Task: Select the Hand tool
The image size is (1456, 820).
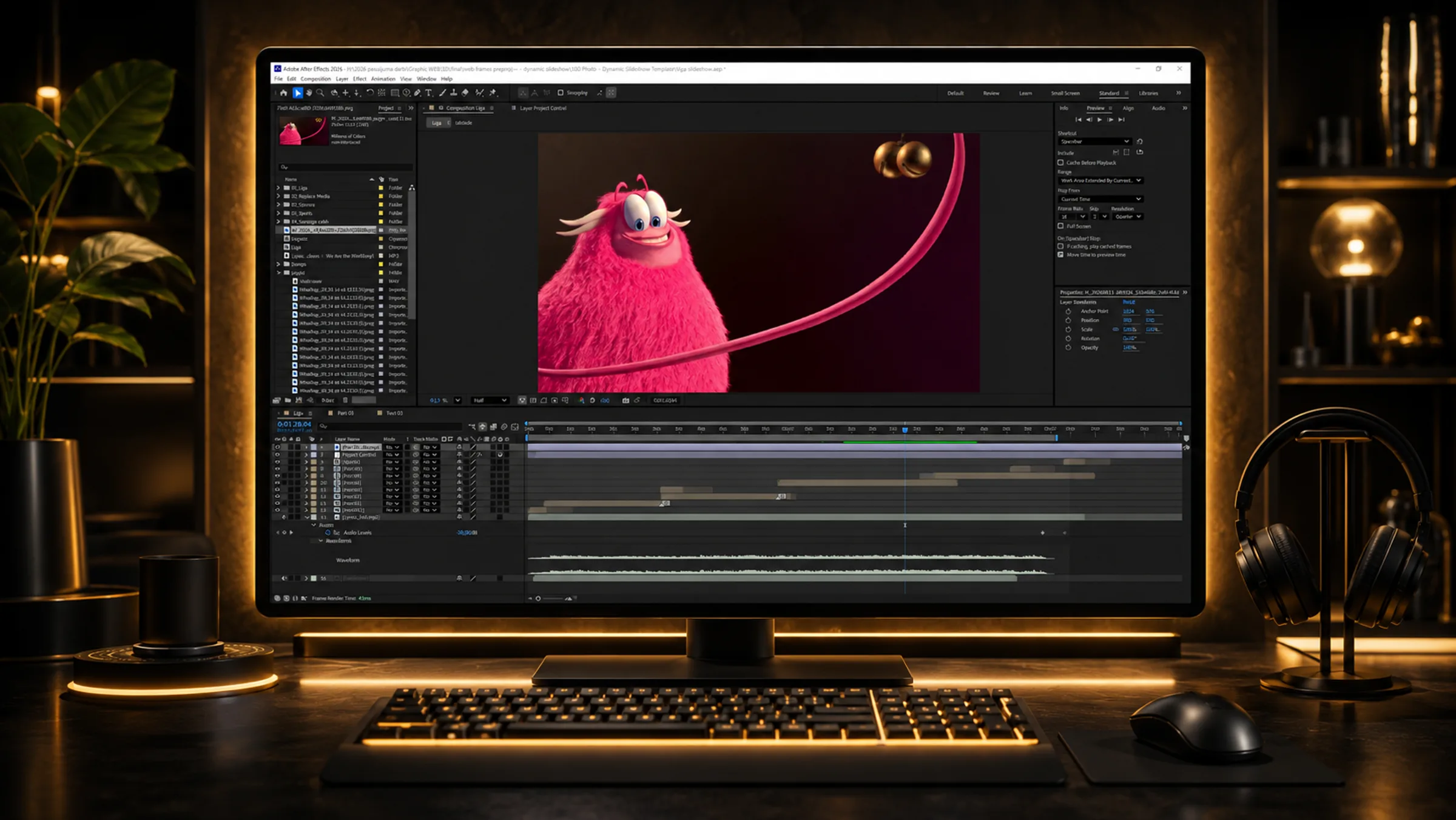Action: pos(309,93)
